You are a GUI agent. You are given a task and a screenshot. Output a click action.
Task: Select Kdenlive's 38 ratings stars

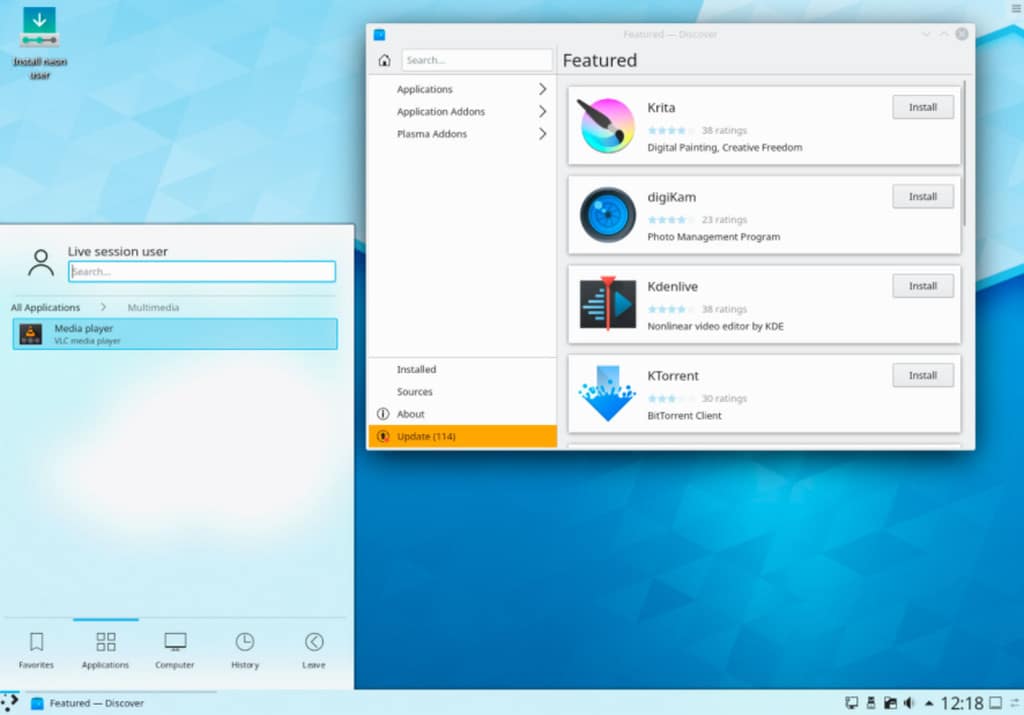[671, 309]
